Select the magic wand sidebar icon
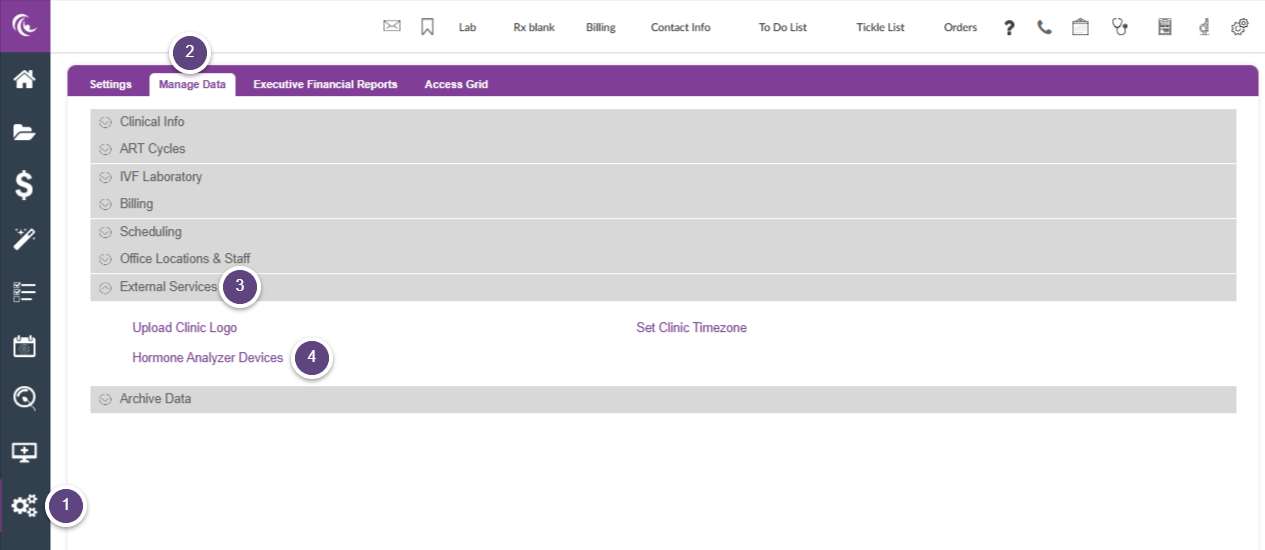Image resolution: width=1265 pixels, height=550 pixels. (x=24, y=238)
